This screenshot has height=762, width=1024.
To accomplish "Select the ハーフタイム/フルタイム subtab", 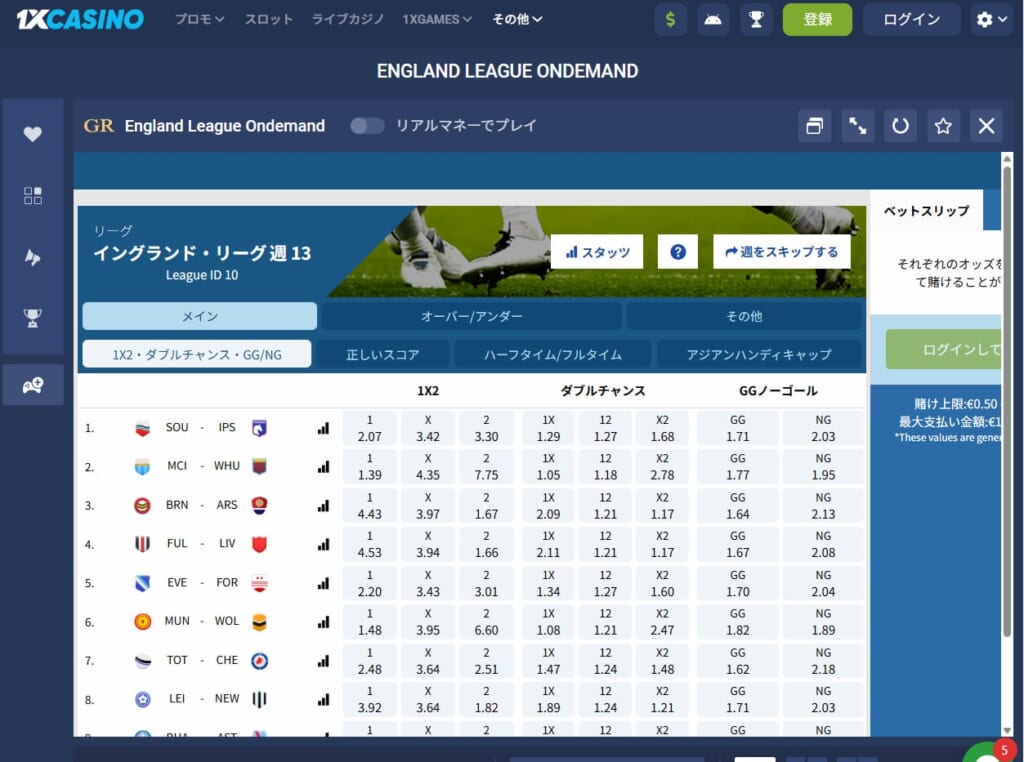I will click(552, 354).
